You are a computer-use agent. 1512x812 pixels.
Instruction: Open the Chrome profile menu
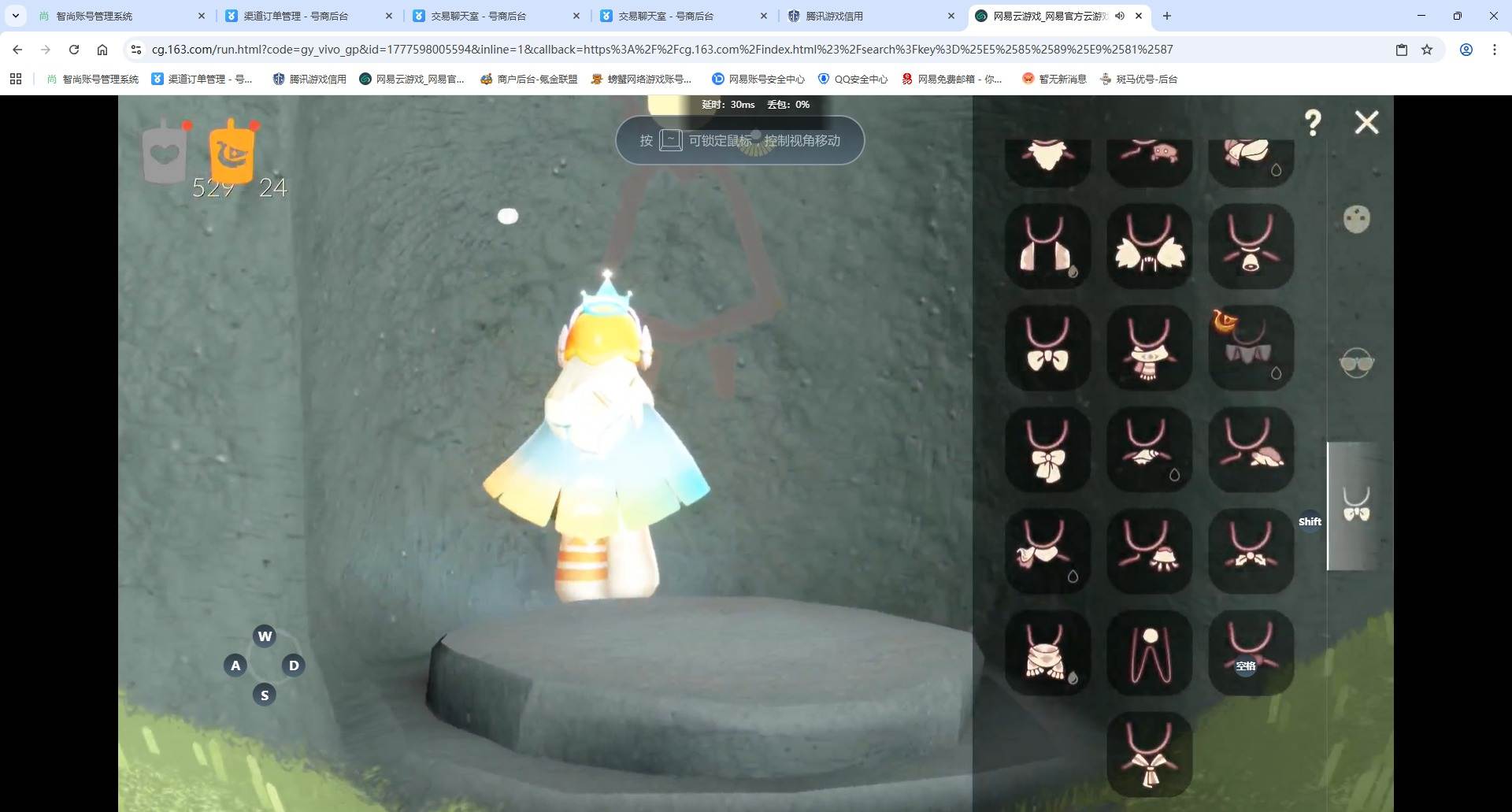1466,50
